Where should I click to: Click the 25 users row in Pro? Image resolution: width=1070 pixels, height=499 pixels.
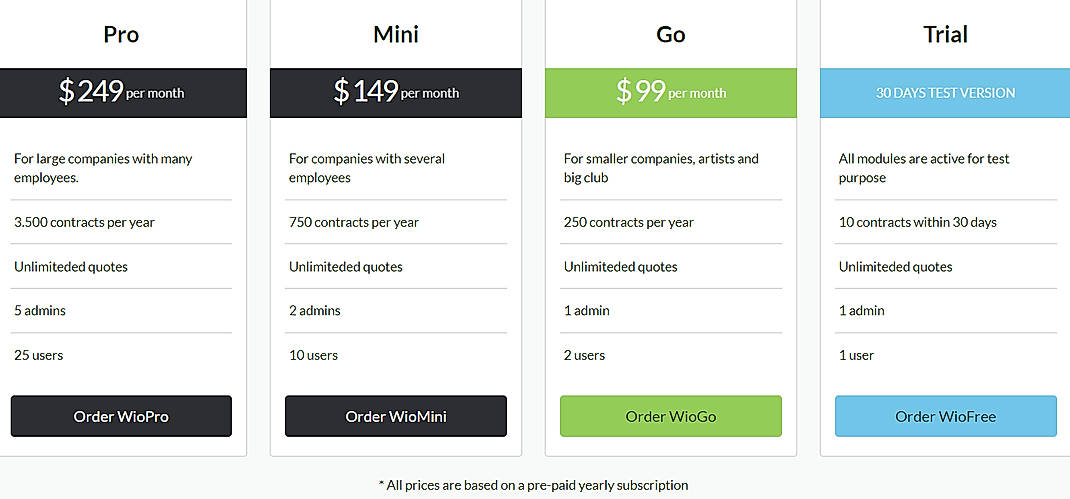tap(39, 355)
